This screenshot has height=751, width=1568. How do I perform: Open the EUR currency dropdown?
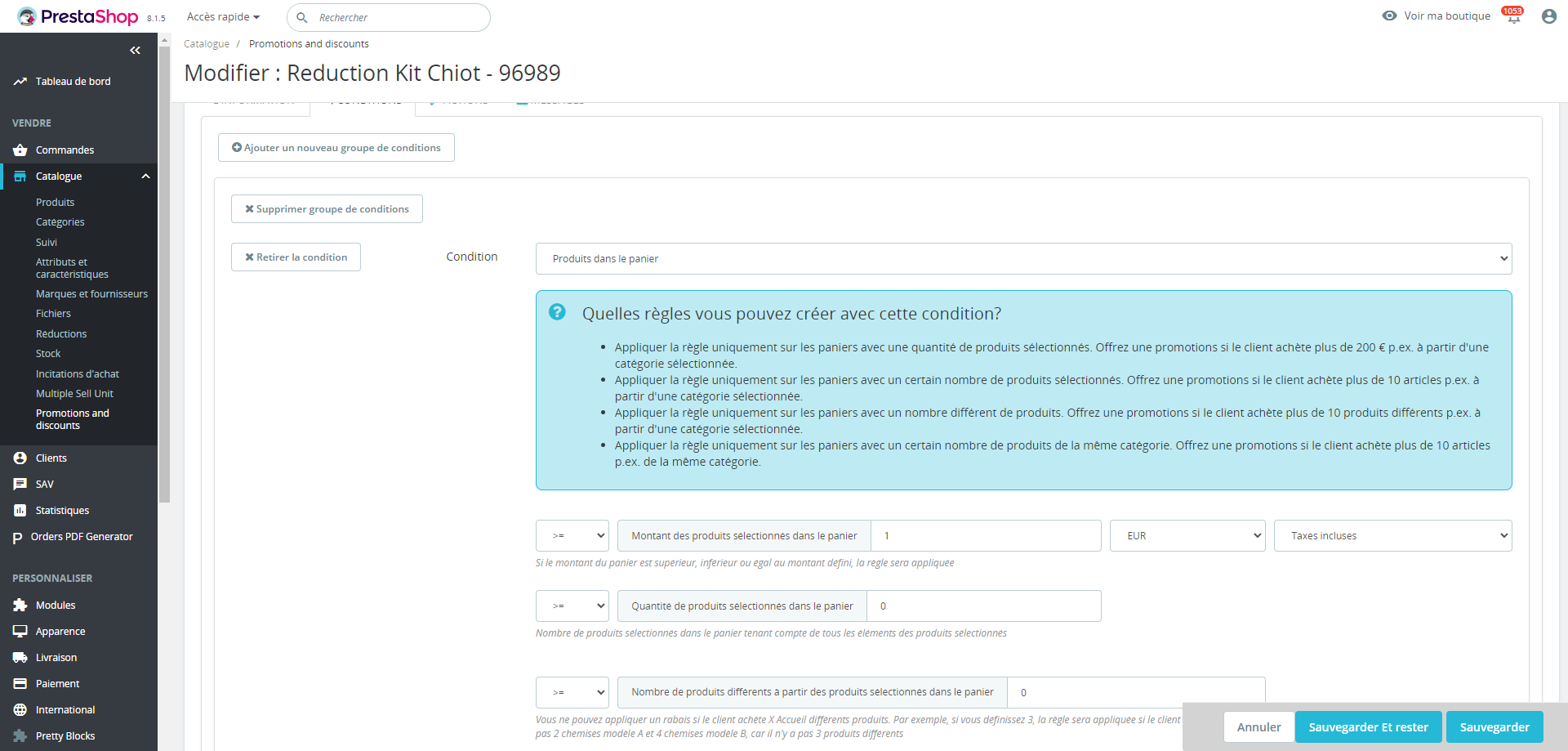pos(1187,536)
